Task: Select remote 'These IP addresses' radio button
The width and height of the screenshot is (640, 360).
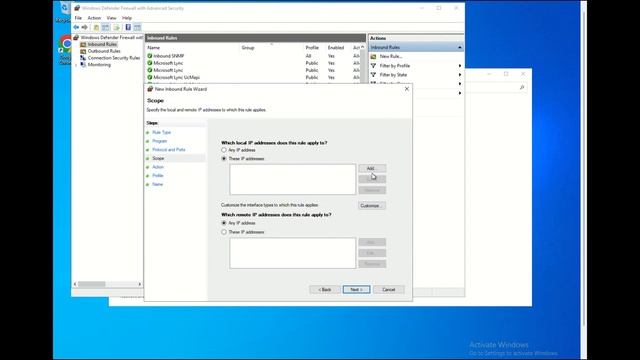Action: click(x=224, y=232)
